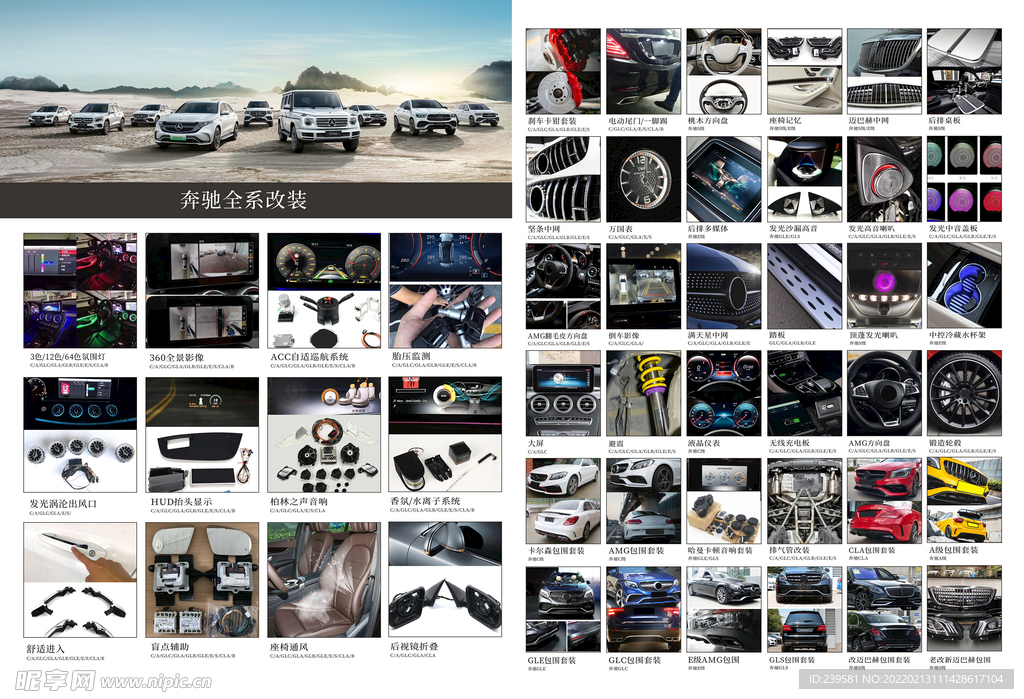Click the 发光沙漏高音 tweeter photo
1024x699 pixels.
coord(805,179)
